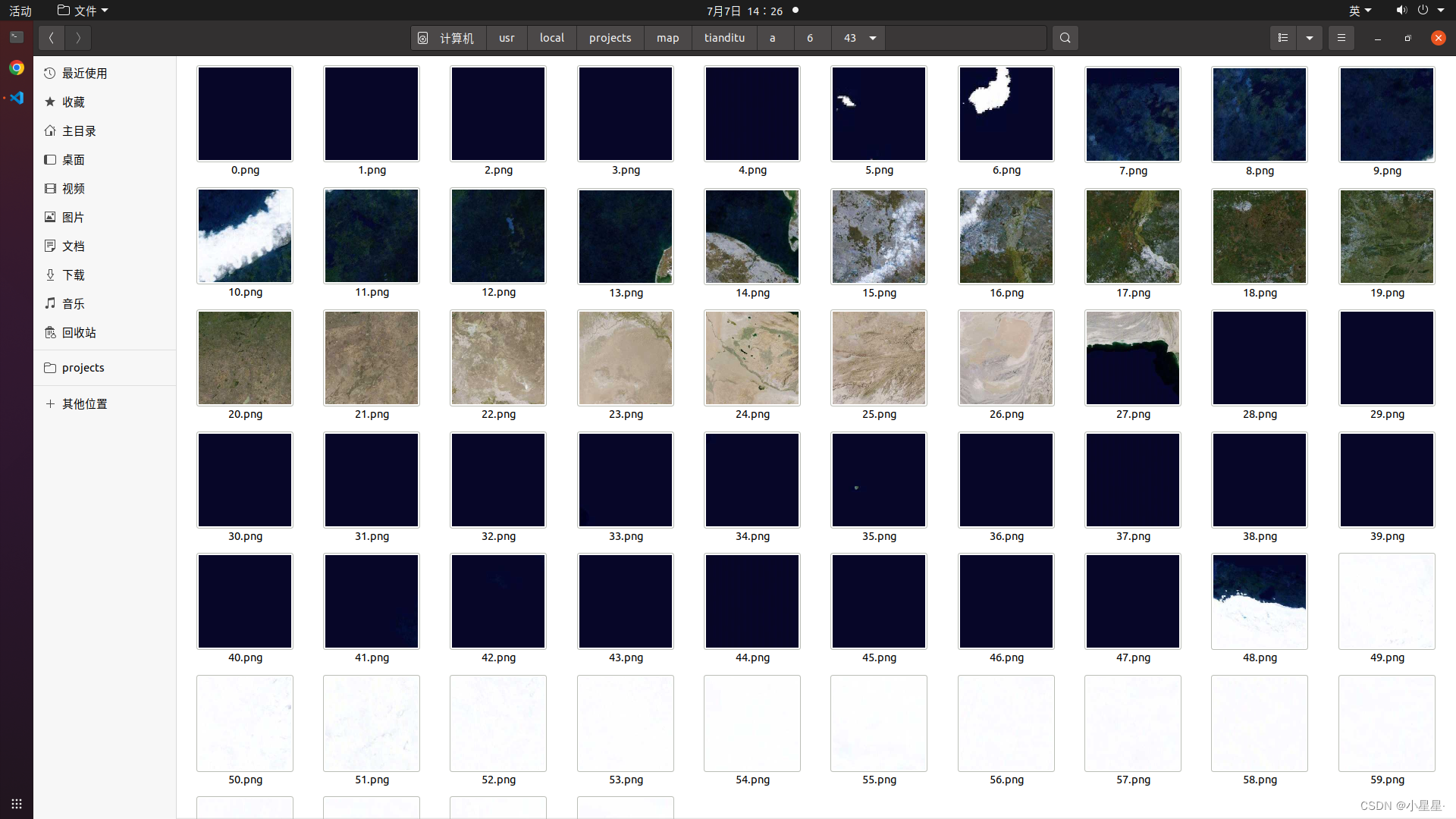Open projects bookmark in sidebar
This screenshot has width=1456, height=819.
click(105, 368)
